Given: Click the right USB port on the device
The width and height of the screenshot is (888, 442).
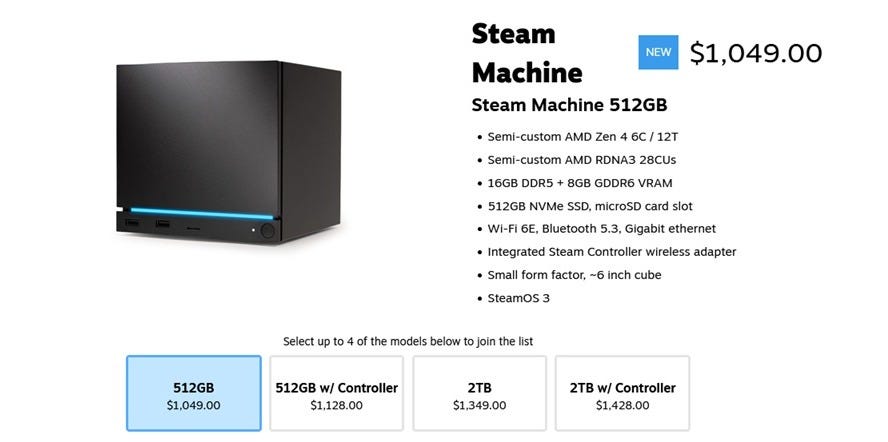Looking at the screenshot, I should pos(163,224).
